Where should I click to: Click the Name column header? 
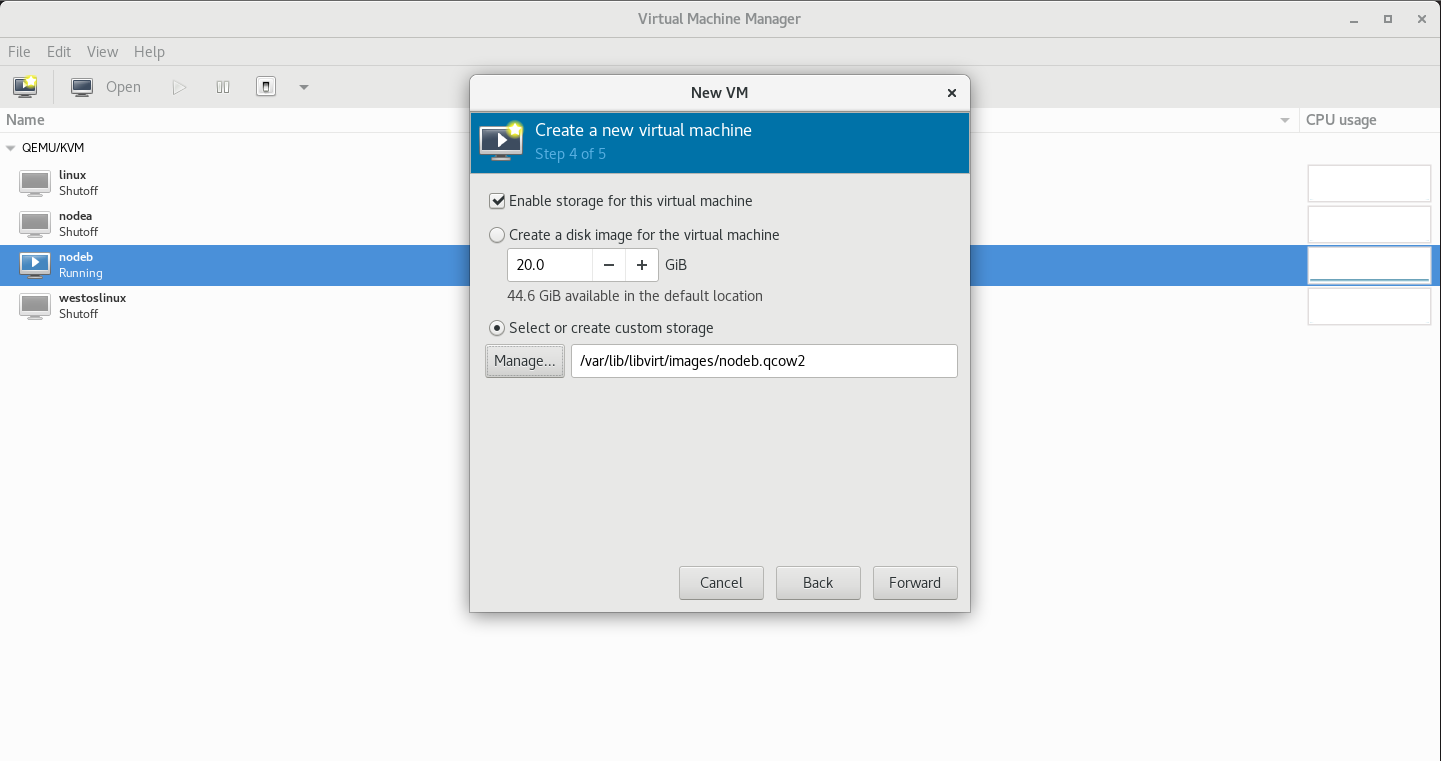coord(25,120)
